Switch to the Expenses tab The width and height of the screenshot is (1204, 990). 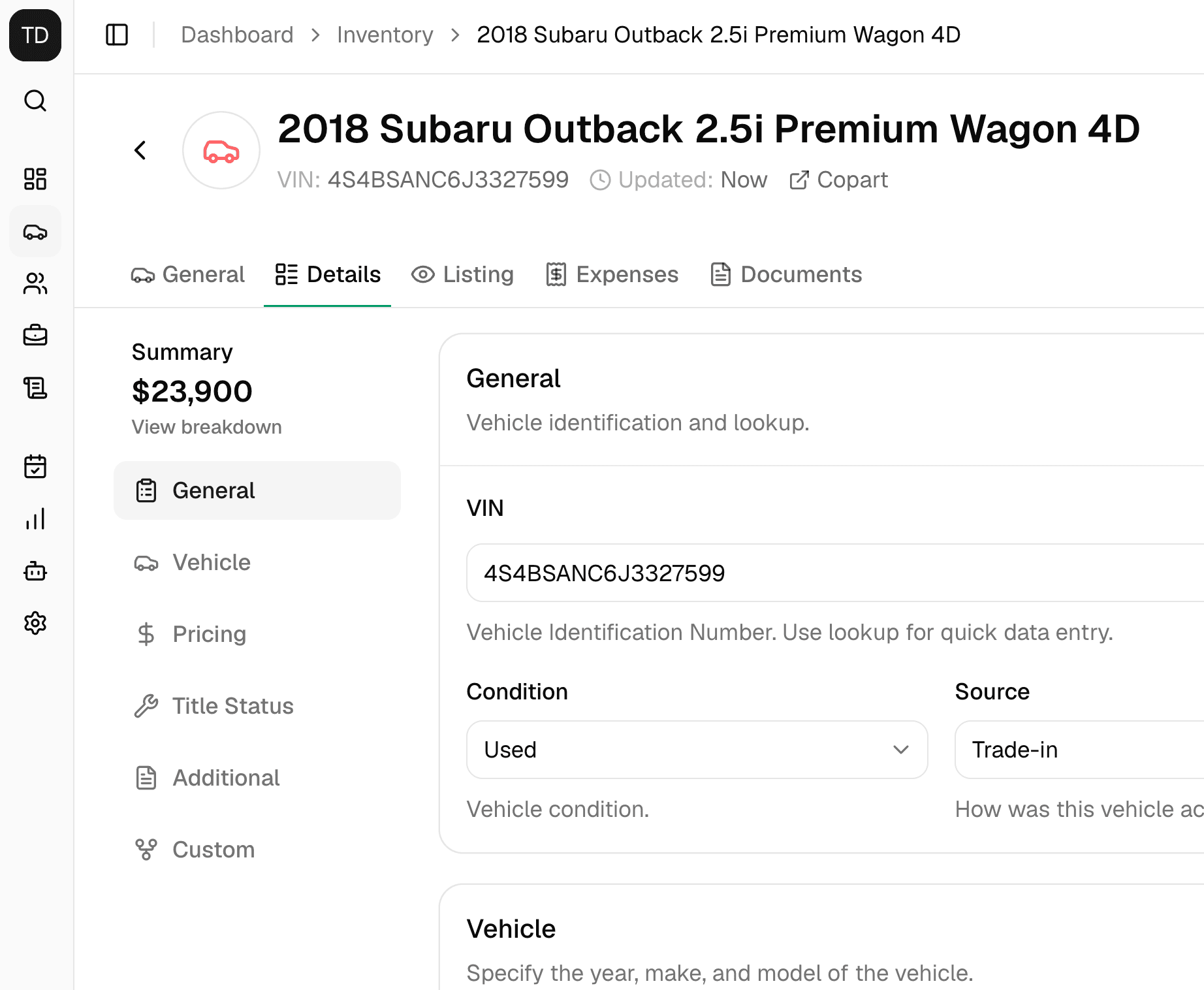coord(612,274)
